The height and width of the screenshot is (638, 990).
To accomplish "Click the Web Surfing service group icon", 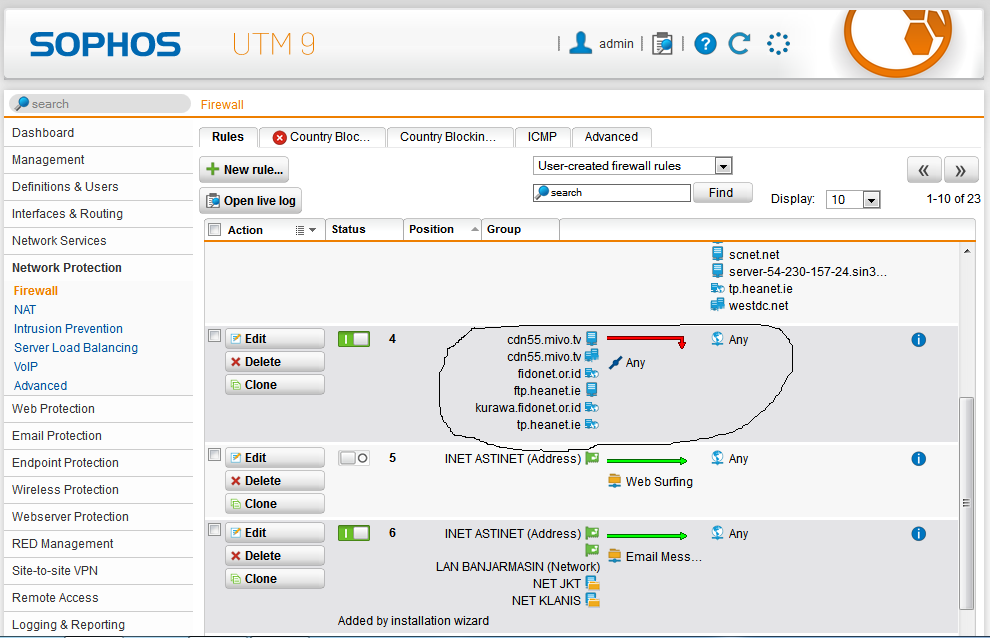I will pyautogui.click(x=614, y=481).
